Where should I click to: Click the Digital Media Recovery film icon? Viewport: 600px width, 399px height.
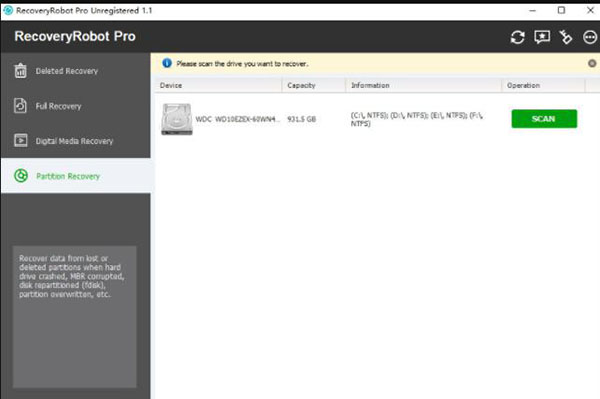coord(21,140)
